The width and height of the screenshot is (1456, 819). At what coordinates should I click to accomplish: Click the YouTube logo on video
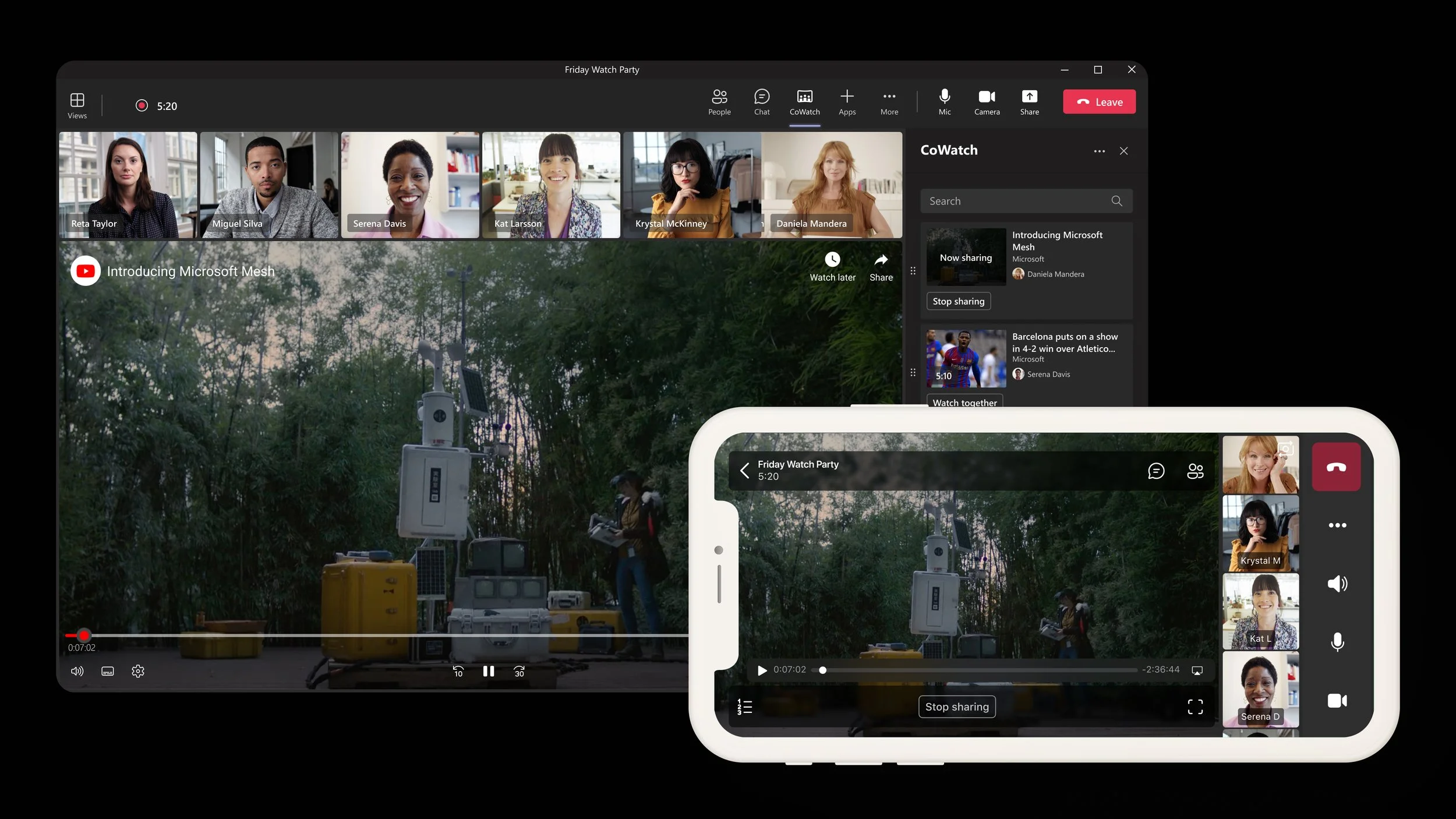point(86,271)
